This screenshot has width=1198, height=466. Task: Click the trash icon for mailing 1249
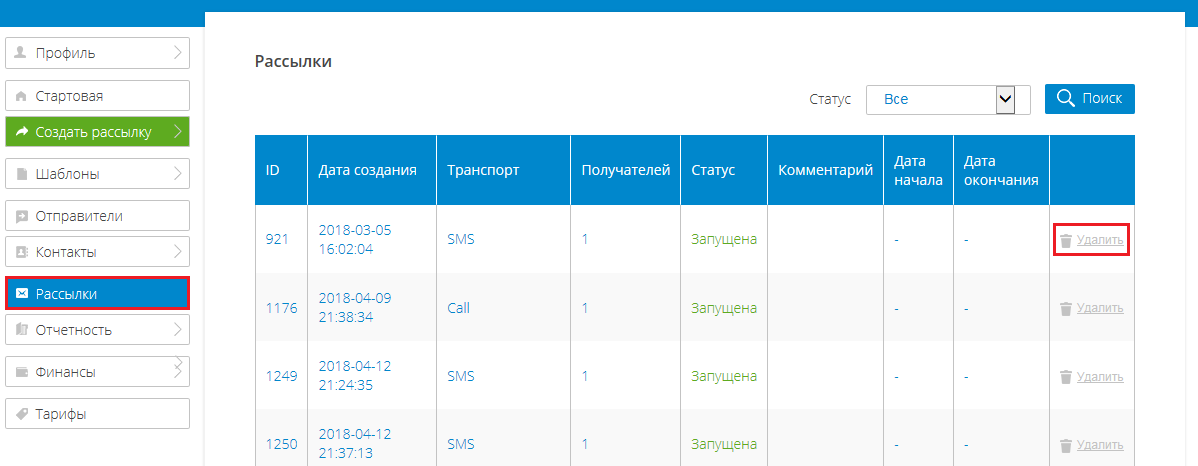(x=1066, y=377)
